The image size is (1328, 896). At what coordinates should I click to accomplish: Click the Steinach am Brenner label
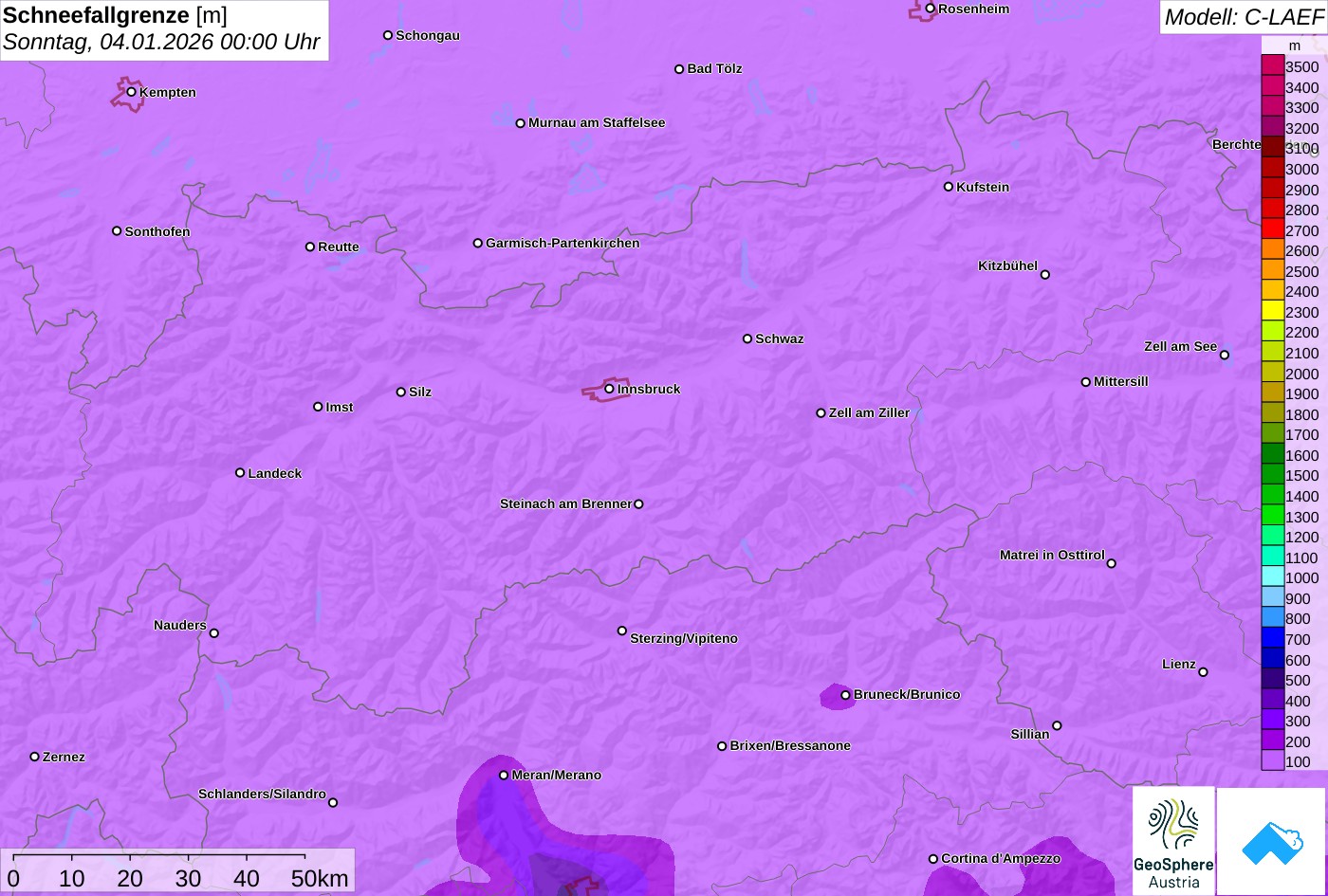(565, 503)
